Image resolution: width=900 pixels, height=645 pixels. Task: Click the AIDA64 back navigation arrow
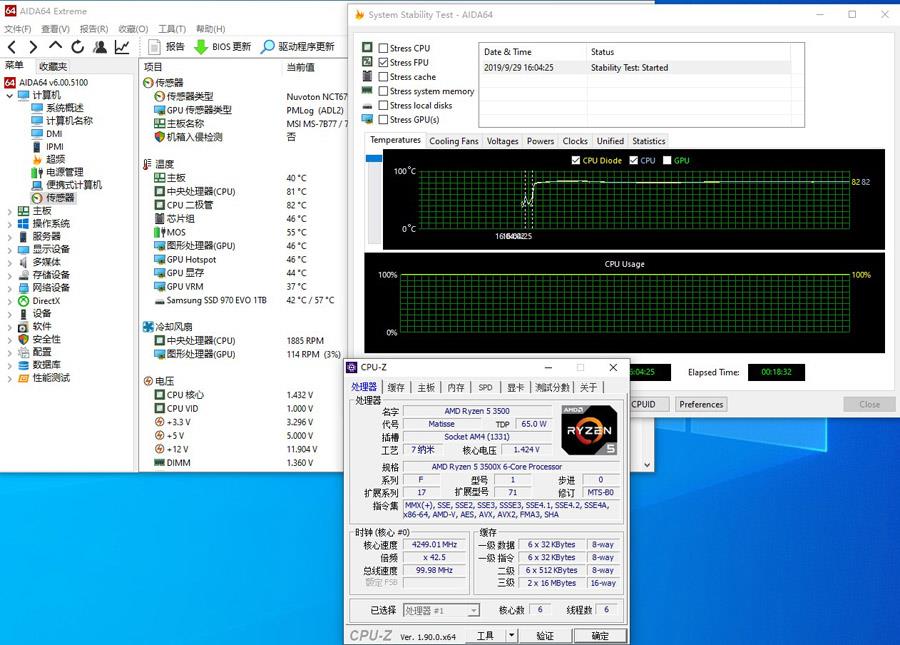tap(12, 47)
